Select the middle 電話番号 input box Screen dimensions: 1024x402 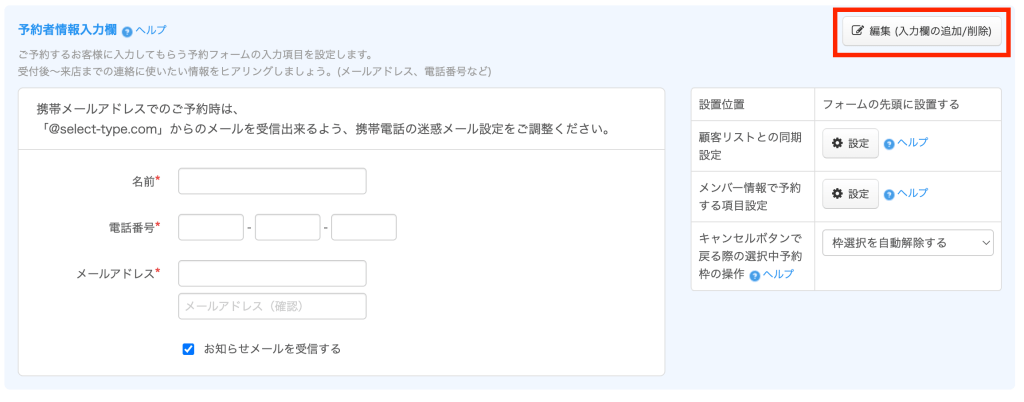pyautogui.click(x=287, y=228)
